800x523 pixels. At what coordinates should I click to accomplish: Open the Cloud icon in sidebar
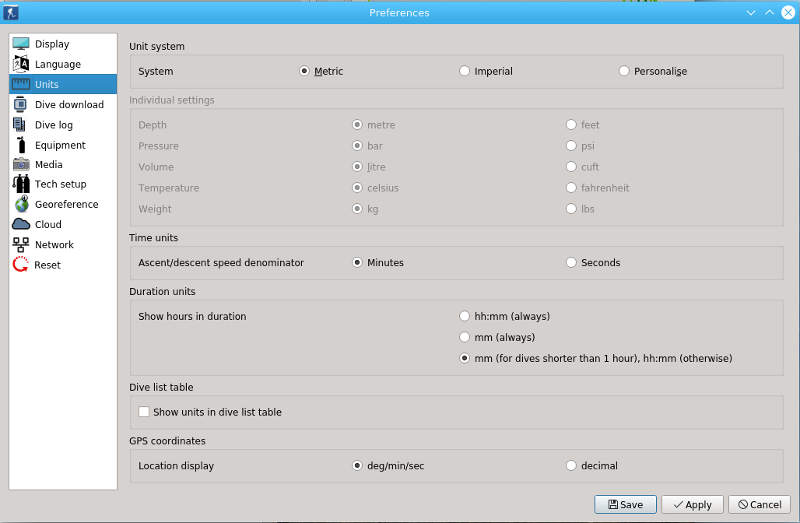pyautogui.click(x=21, y=224)
